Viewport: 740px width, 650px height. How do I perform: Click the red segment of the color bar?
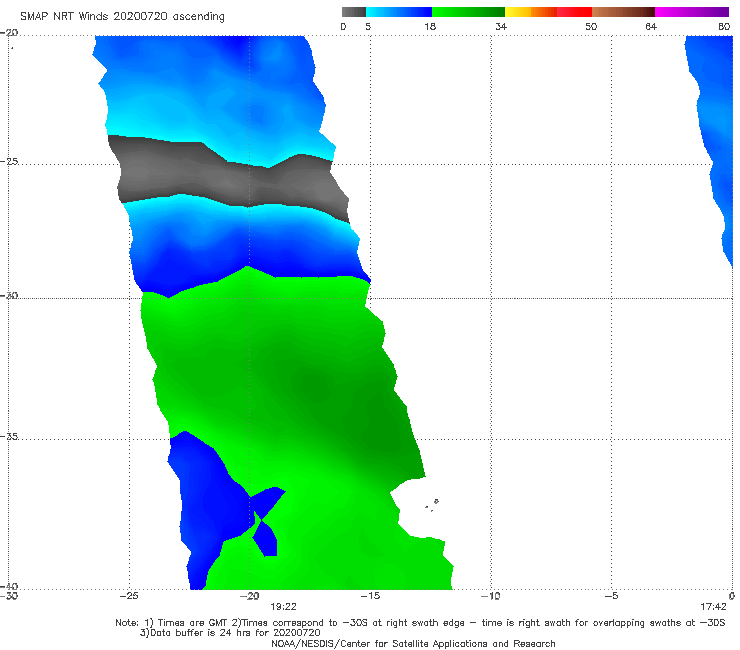(574, 12)
